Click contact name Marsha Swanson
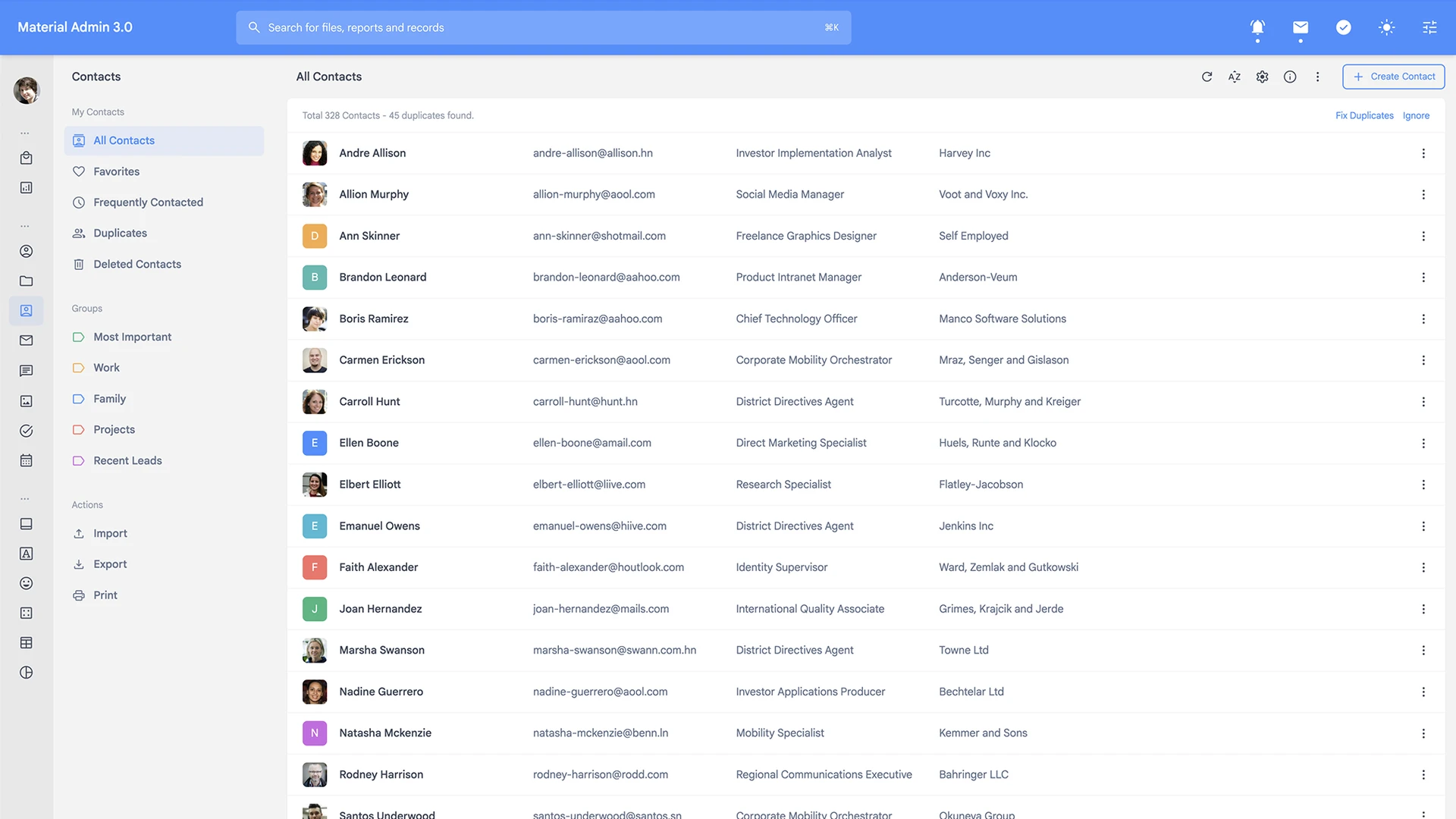This screenshot has width=1456, height=819. coord(381,650)
